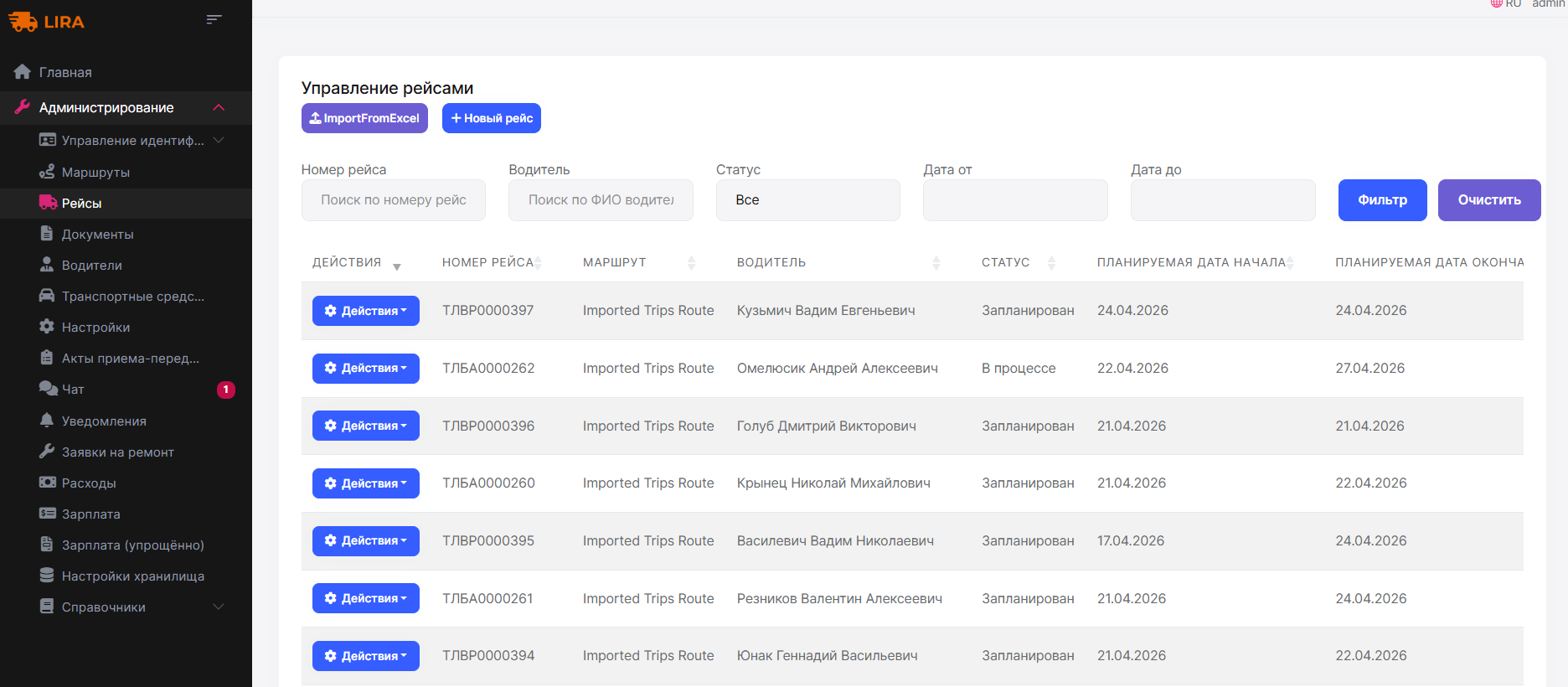The image size is (1568, 687).
Task: Sort table by Водитель column arrows
Action: pyautogui.click(x=936, y=263)
